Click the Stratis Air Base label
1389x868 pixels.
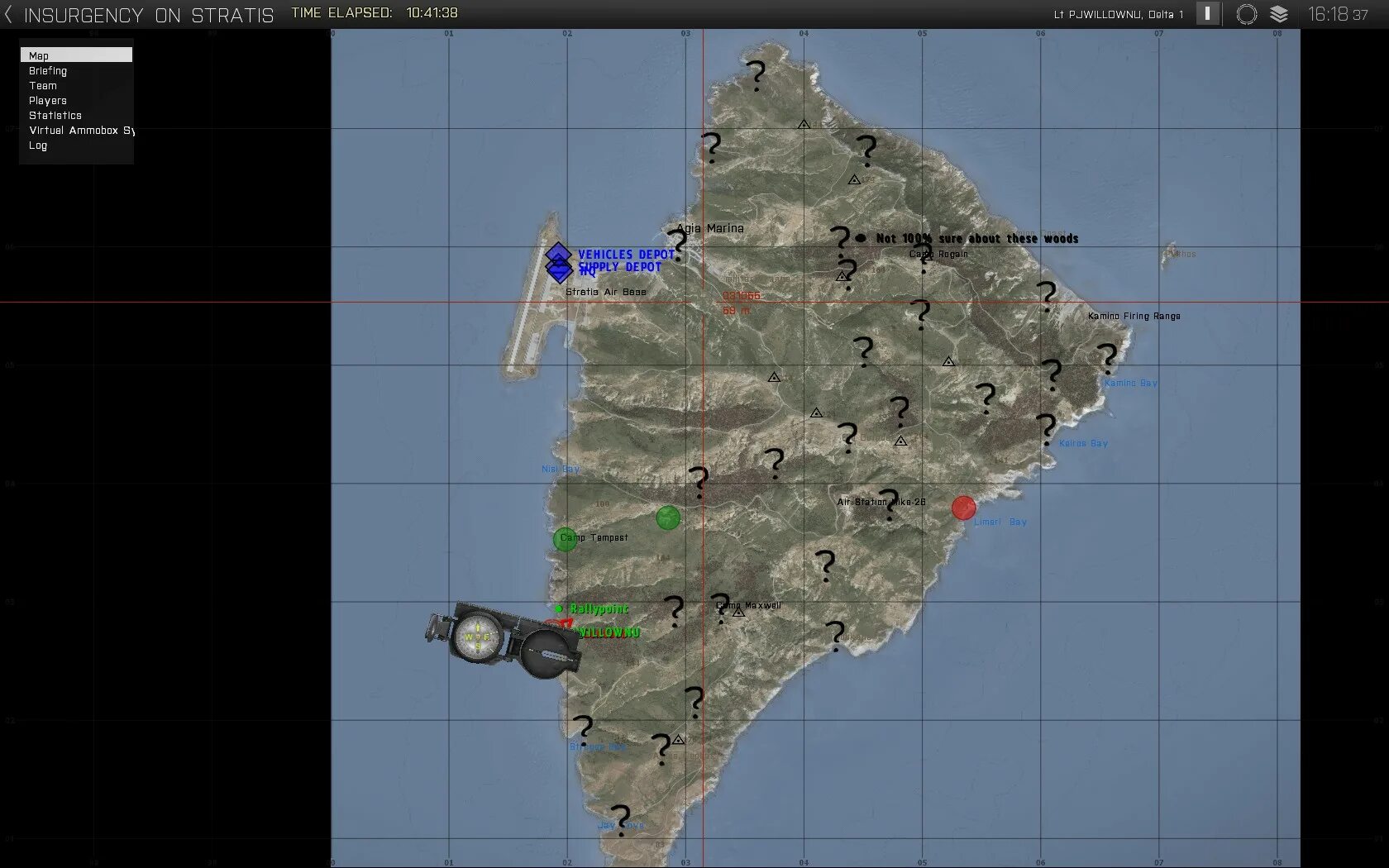(606, 292)
